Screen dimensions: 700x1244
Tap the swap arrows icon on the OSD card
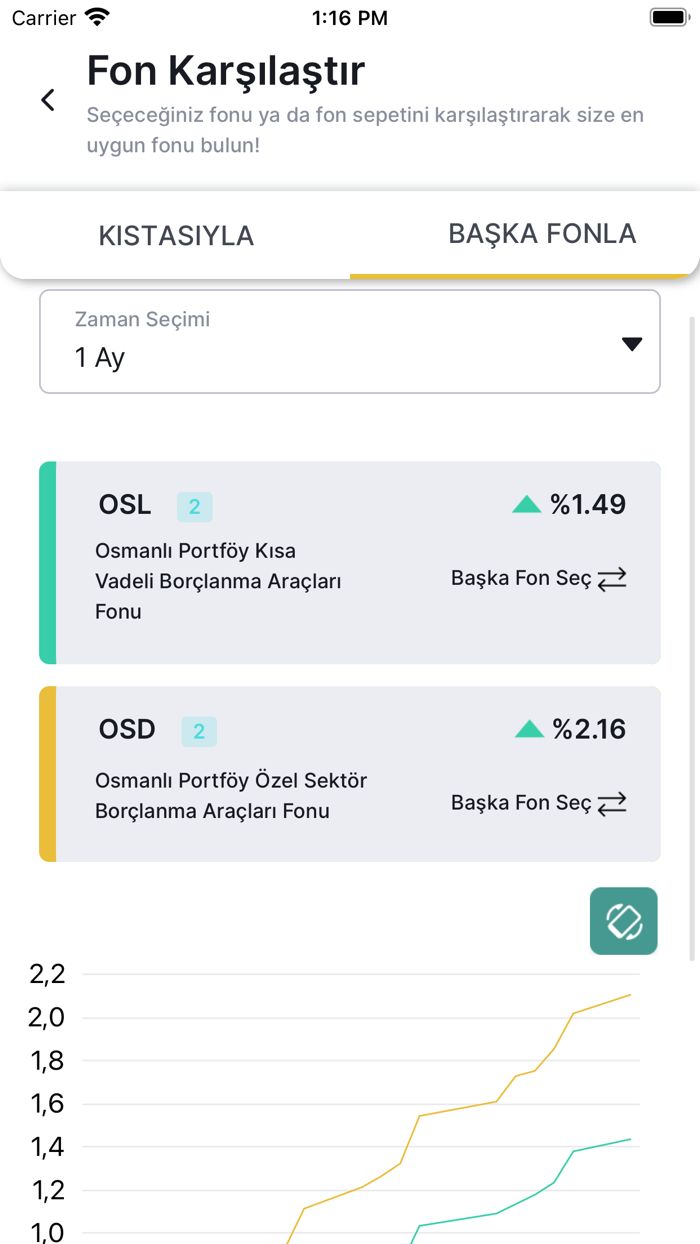[x=614, y=803]
